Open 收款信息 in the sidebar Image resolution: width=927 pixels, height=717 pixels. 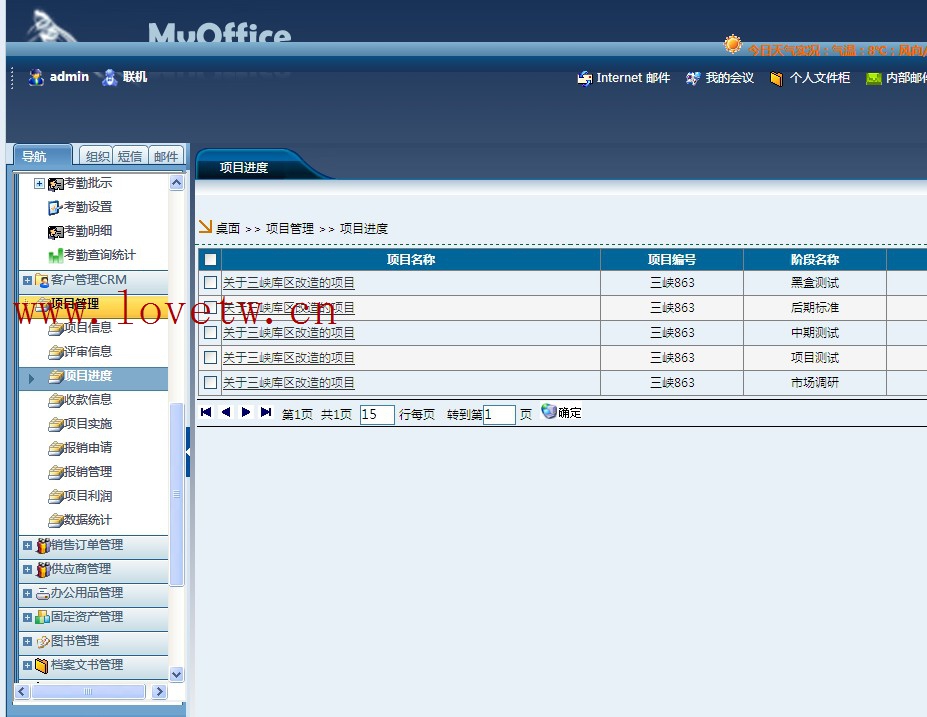click(x=88, y=400)
